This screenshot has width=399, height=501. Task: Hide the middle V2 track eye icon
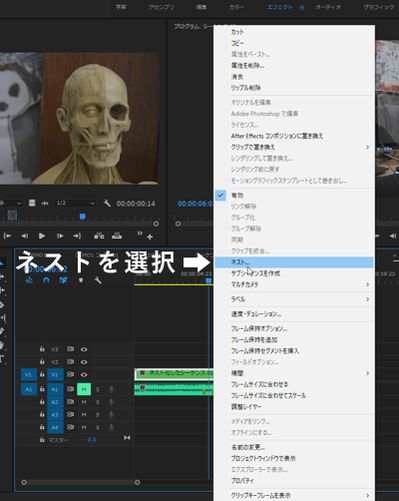click(x=84, y=362)
